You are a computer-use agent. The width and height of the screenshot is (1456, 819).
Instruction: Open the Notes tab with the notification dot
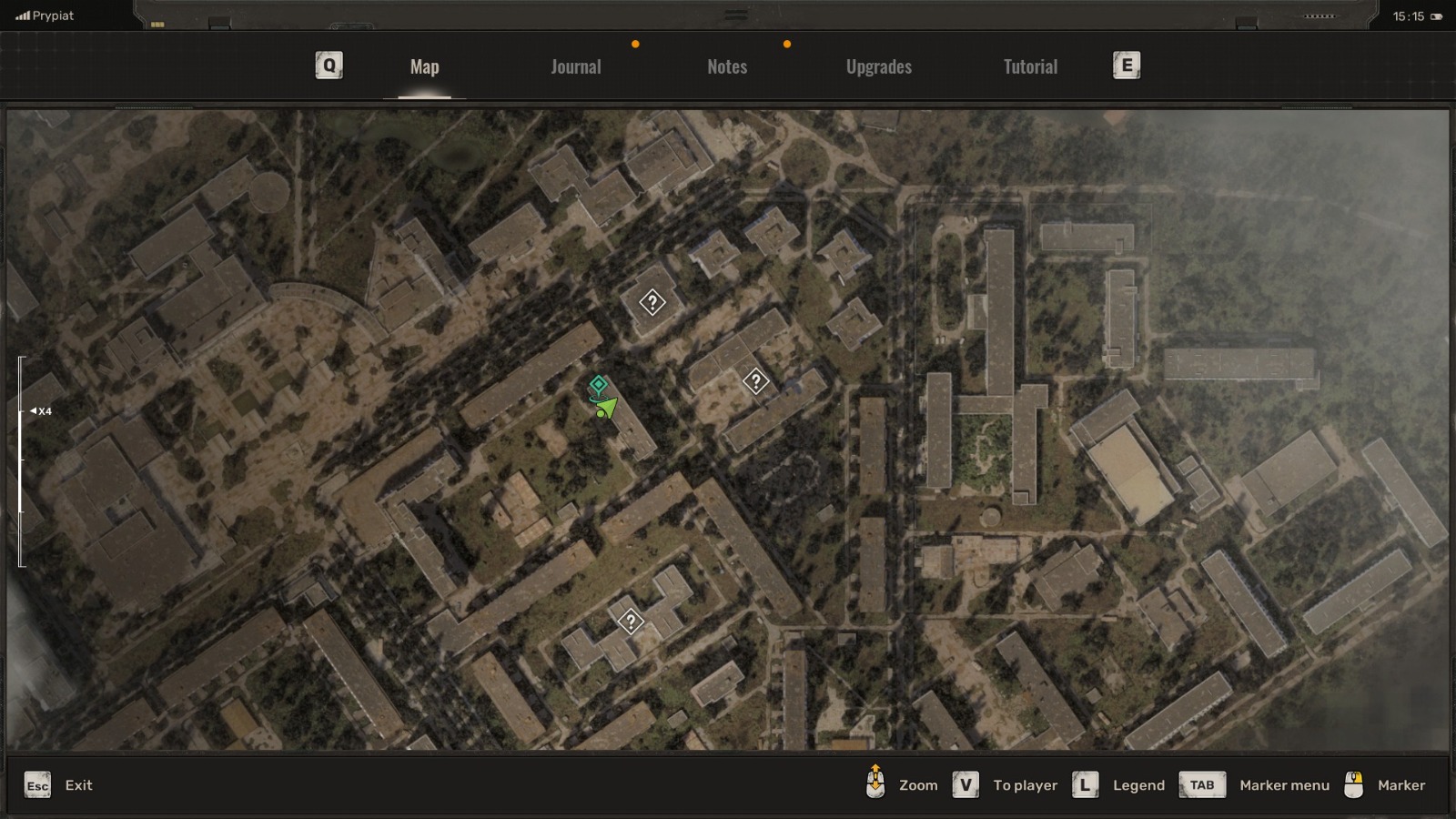[726, 66]
